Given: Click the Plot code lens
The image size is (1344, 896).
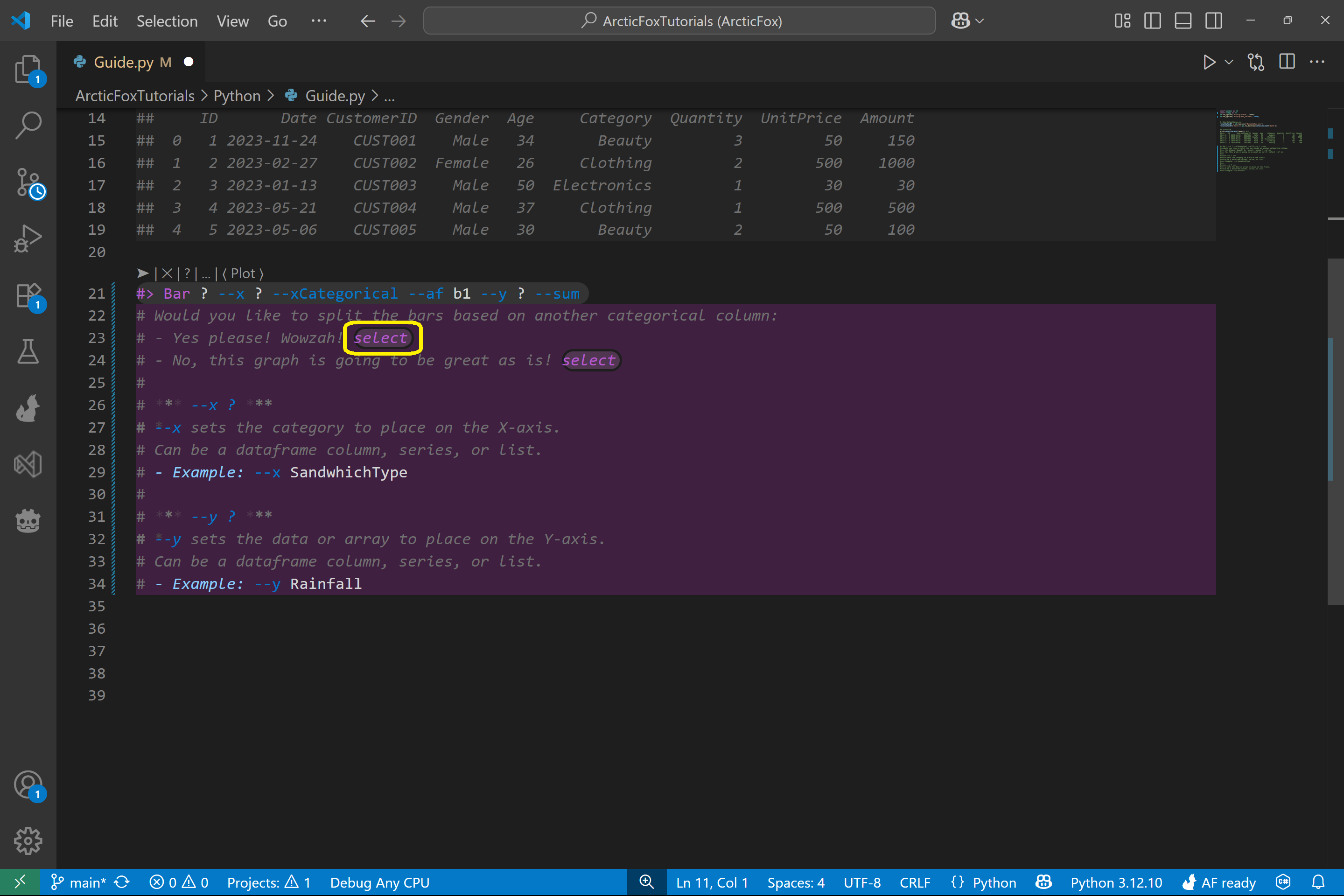Looking at the screenshot, I should [243, 274].
